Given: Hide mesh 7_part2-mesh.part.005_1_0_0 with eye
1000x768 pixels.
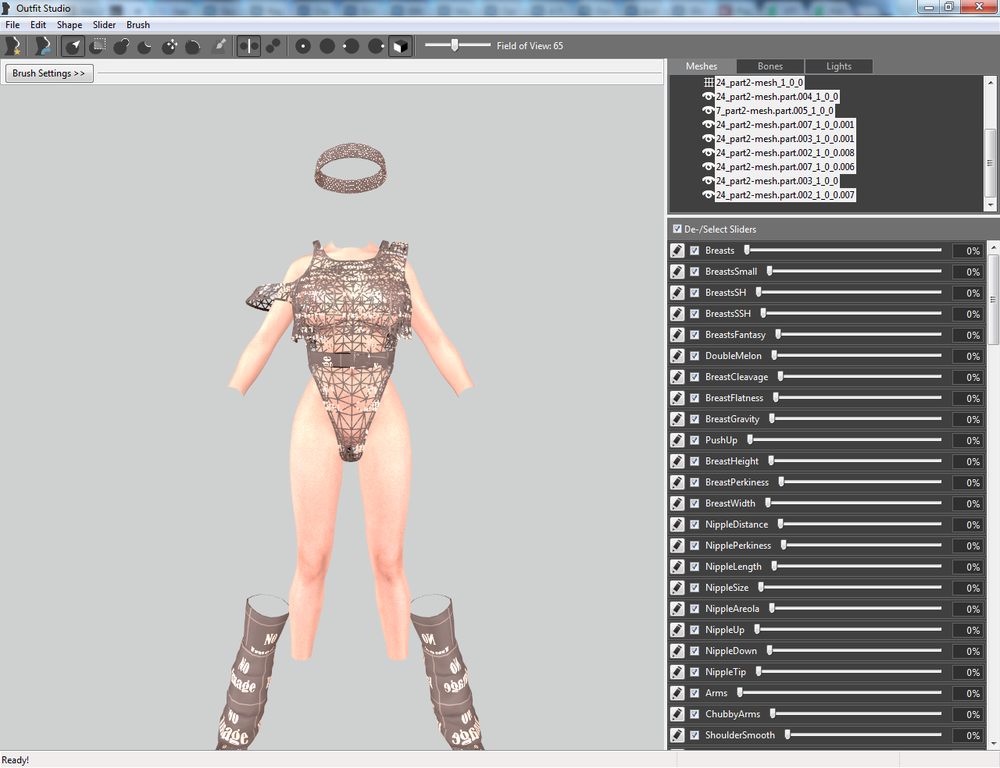Looking at the screenshot, I should click(x=708, y=110).
